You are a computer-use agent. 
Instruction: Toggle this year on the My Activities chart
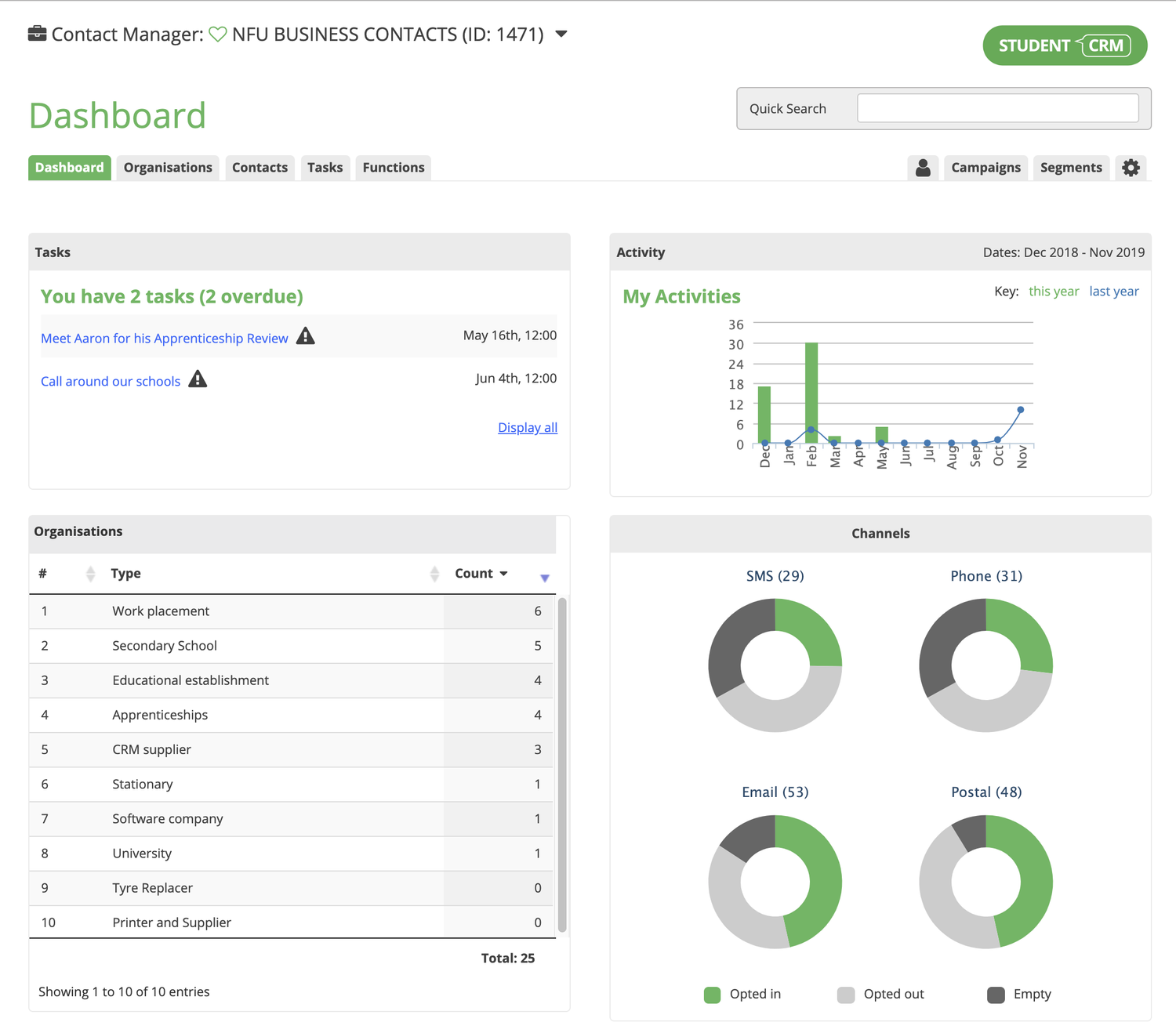click(x=1054, y=291)
